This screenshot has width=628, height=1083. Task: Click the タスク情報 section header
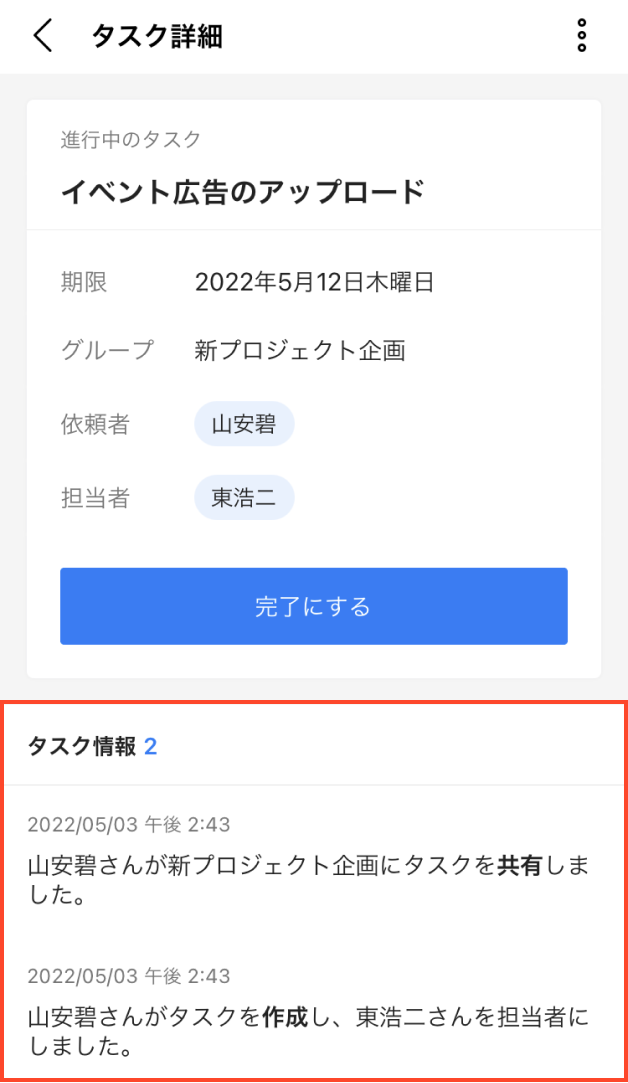[x=82, y=746]
